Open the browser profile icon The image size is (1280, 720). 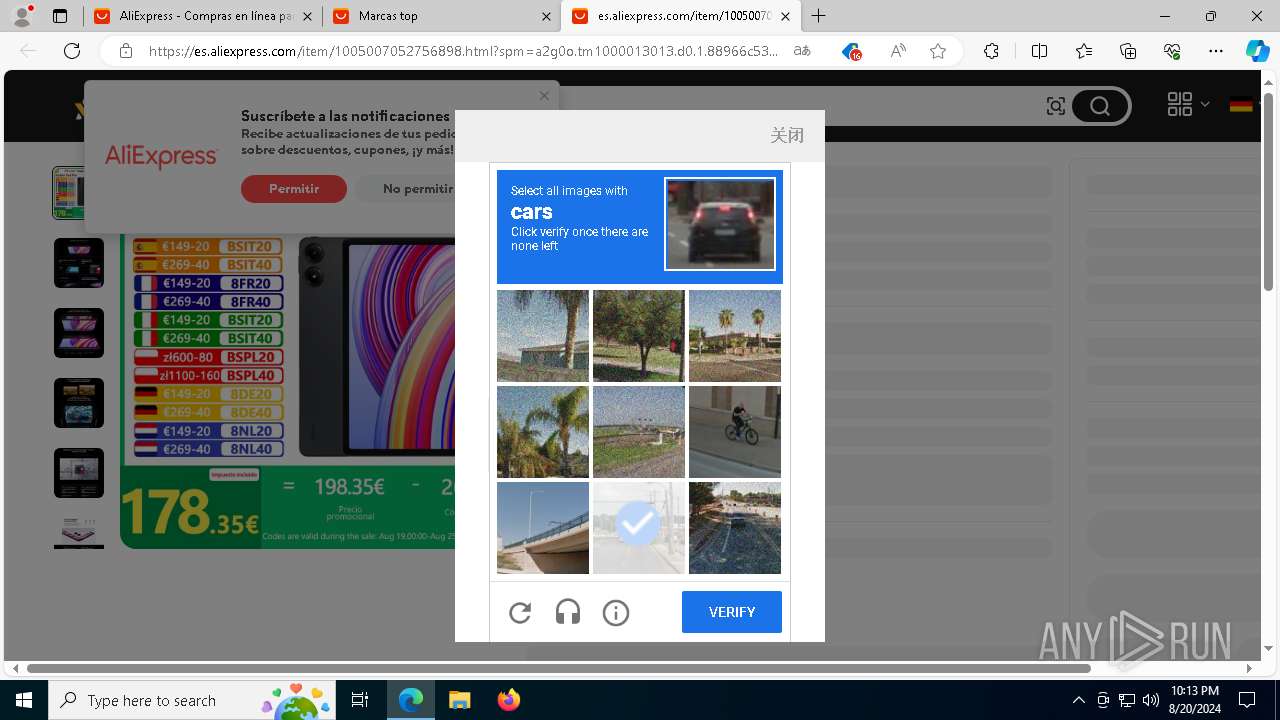(x=22, y=16)
